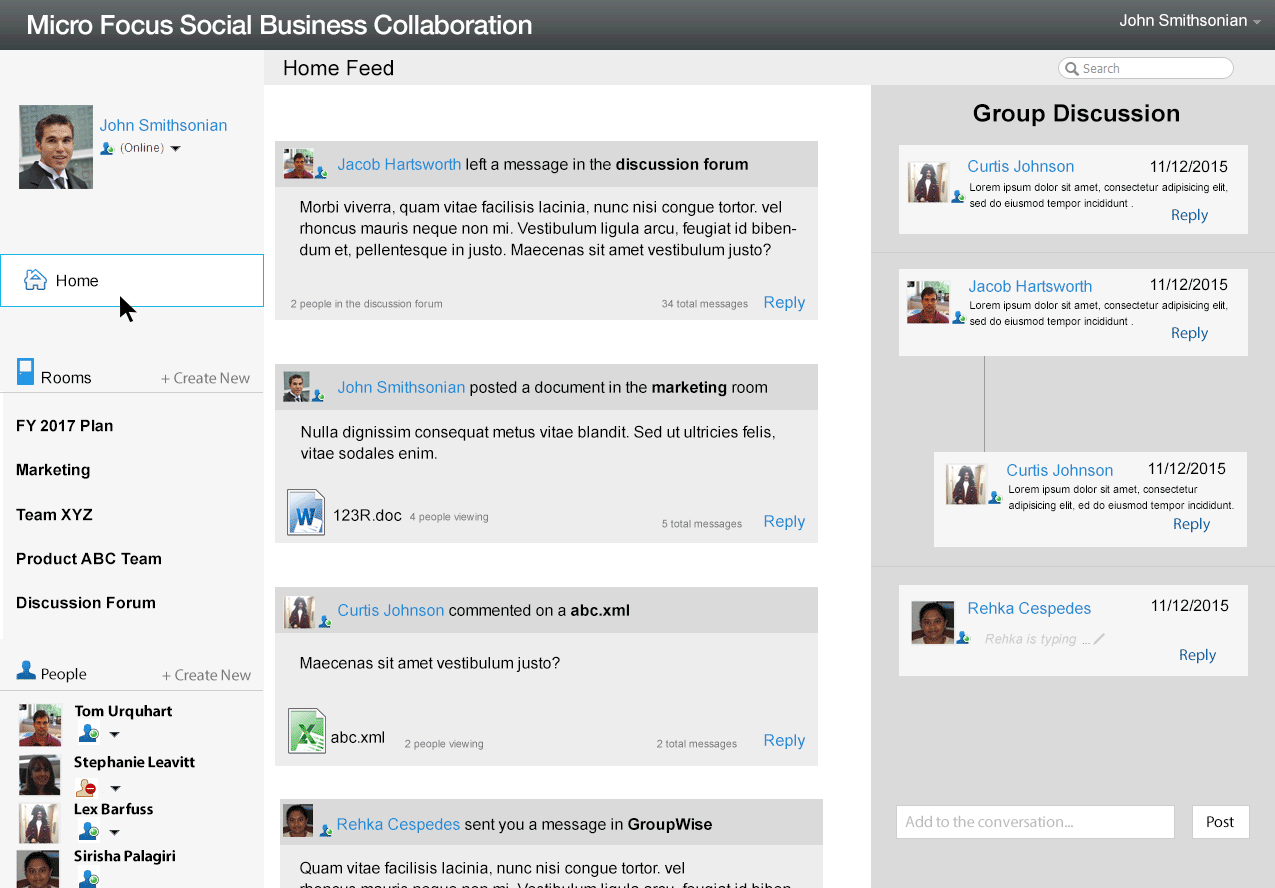This screenshot has width=1275, height=888.
Task: Click Lex Barfuss's photo in the People list
Action: (x=40, y=823)
